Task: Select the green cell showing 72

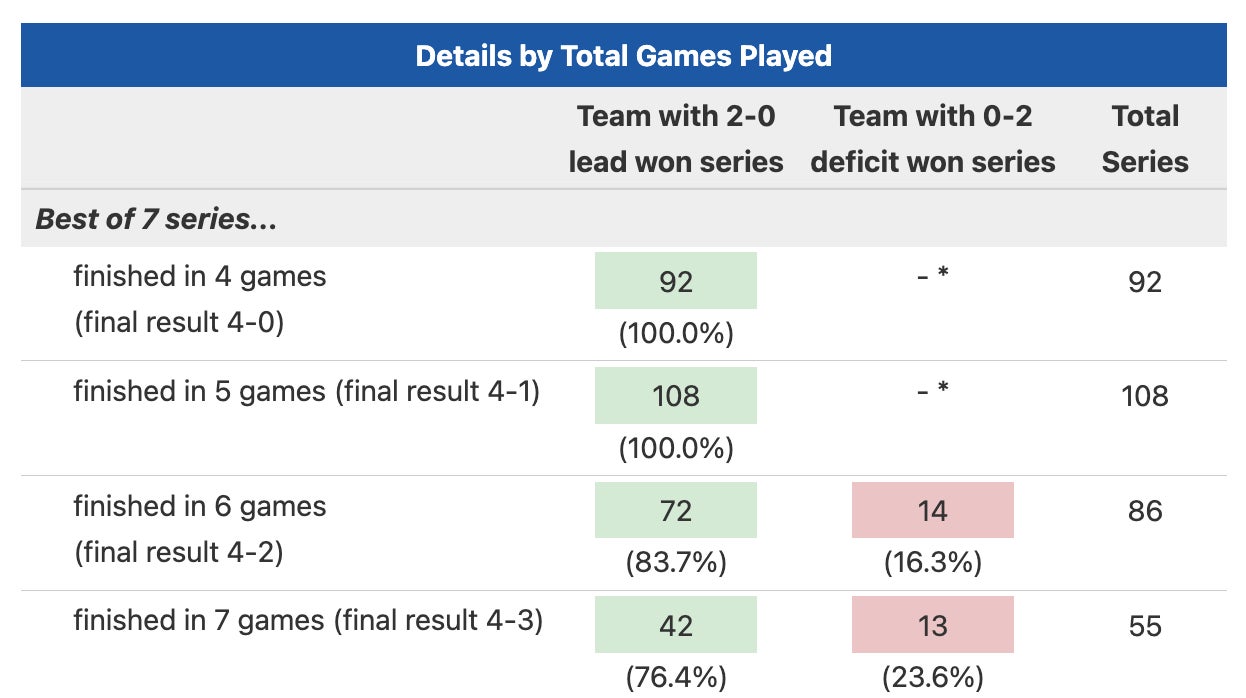Action: (676, 511)
